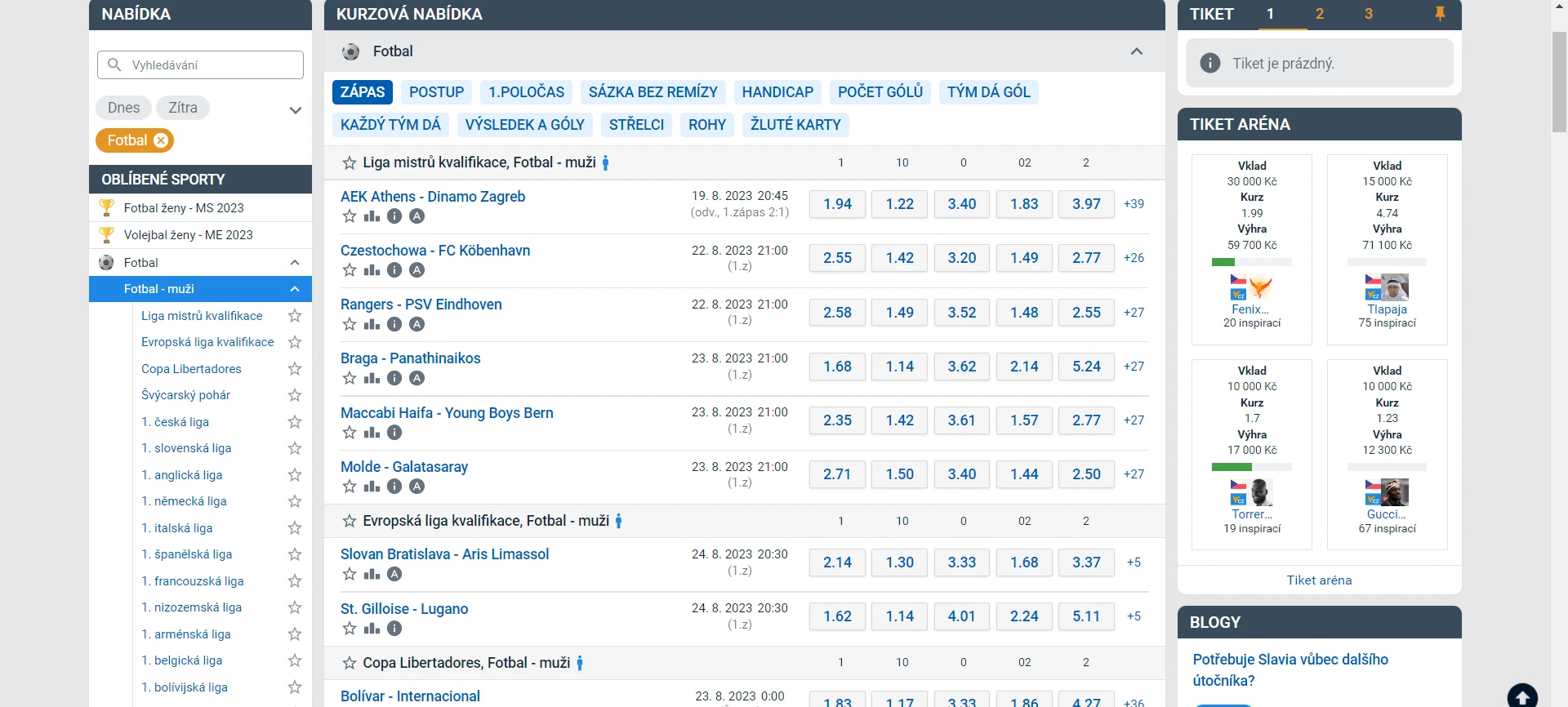Click info icon under St. Gilloise - Lugano

[394, 629]
